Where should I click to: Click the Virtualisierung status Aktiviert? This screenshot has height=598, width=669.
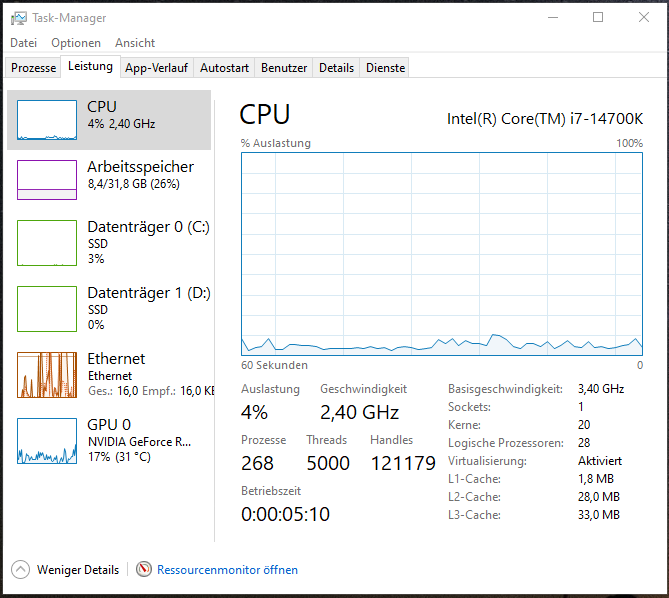[x=600, y=461]
